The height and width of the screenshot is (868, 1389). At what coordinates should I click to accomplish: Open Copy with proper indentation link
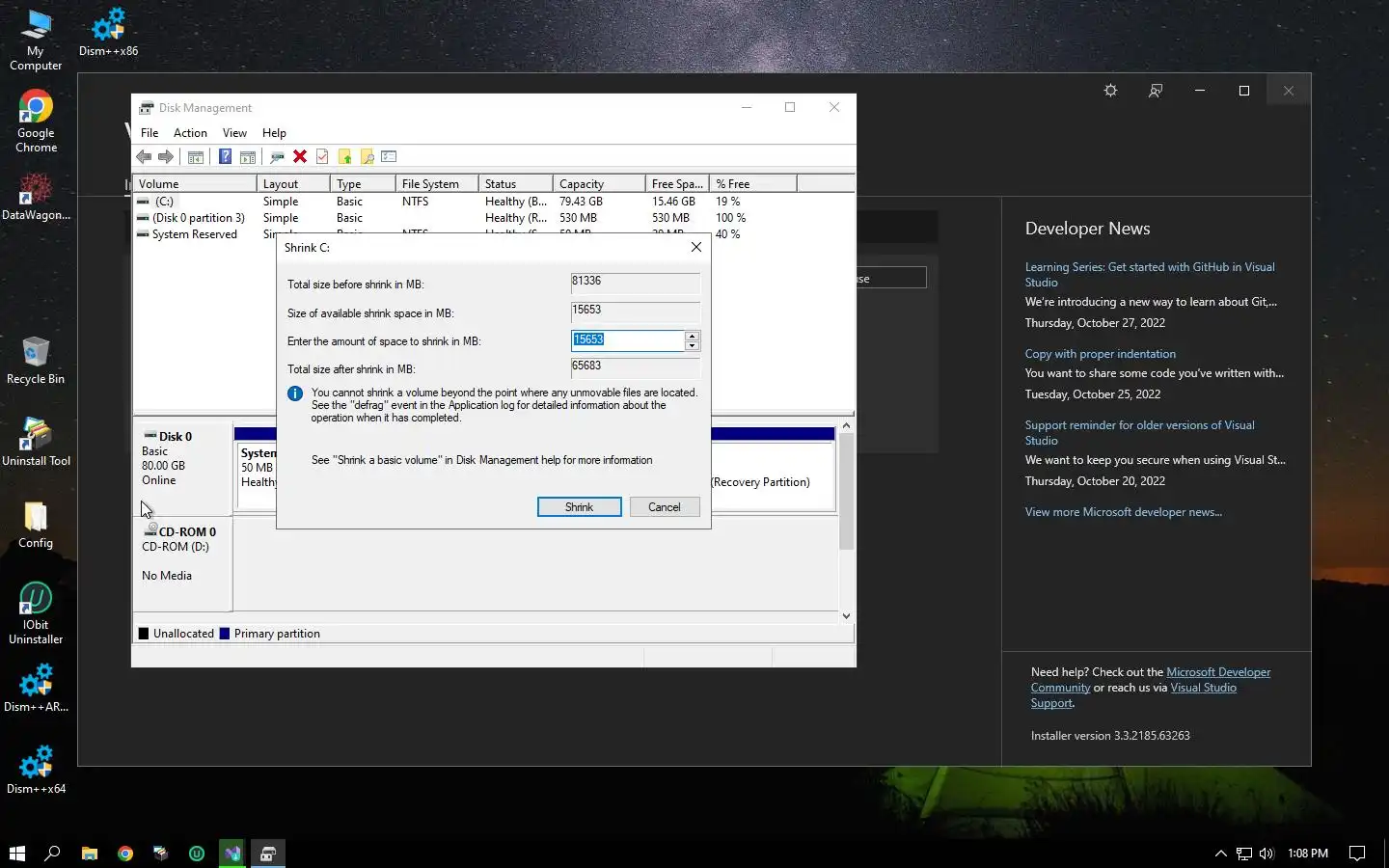tap(1100, 354)
